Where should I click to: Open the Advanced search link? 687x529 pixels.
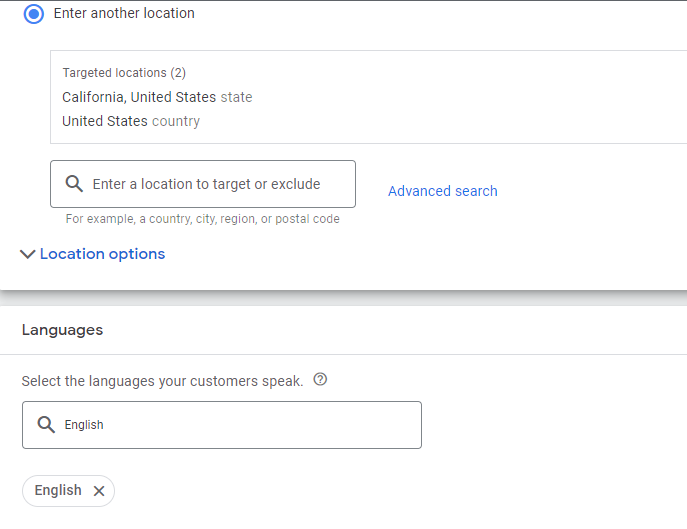[442, 191]
